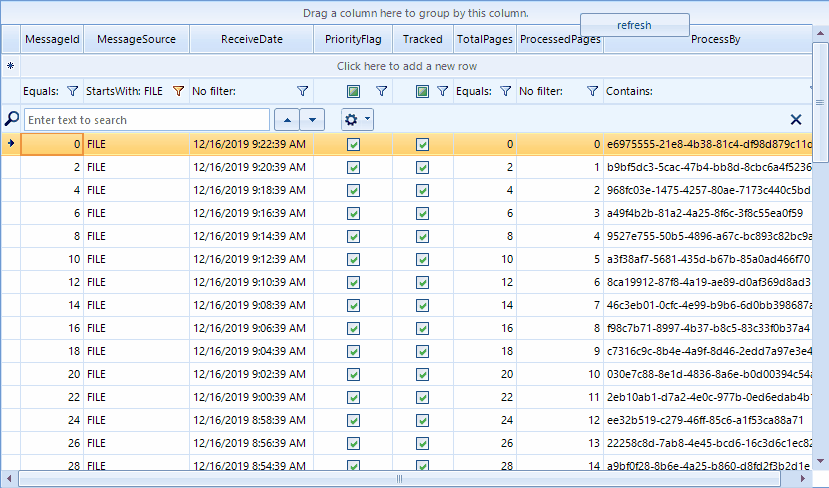Click the new row asterisk indicator
Image resolution: width=829 pixels, height=488 pixels.
(11, 66)
